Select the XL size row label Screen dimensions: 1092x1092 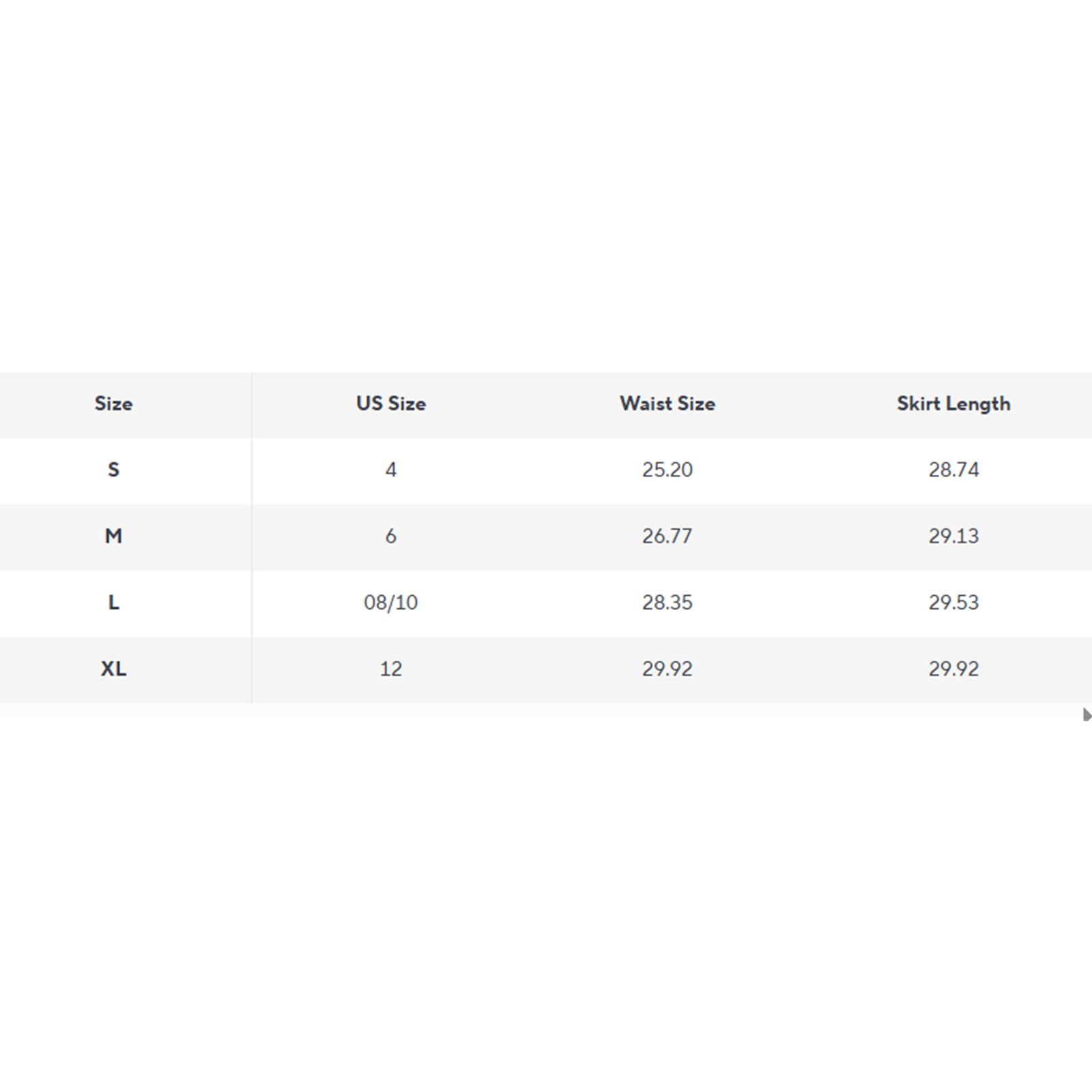[114, 668]
